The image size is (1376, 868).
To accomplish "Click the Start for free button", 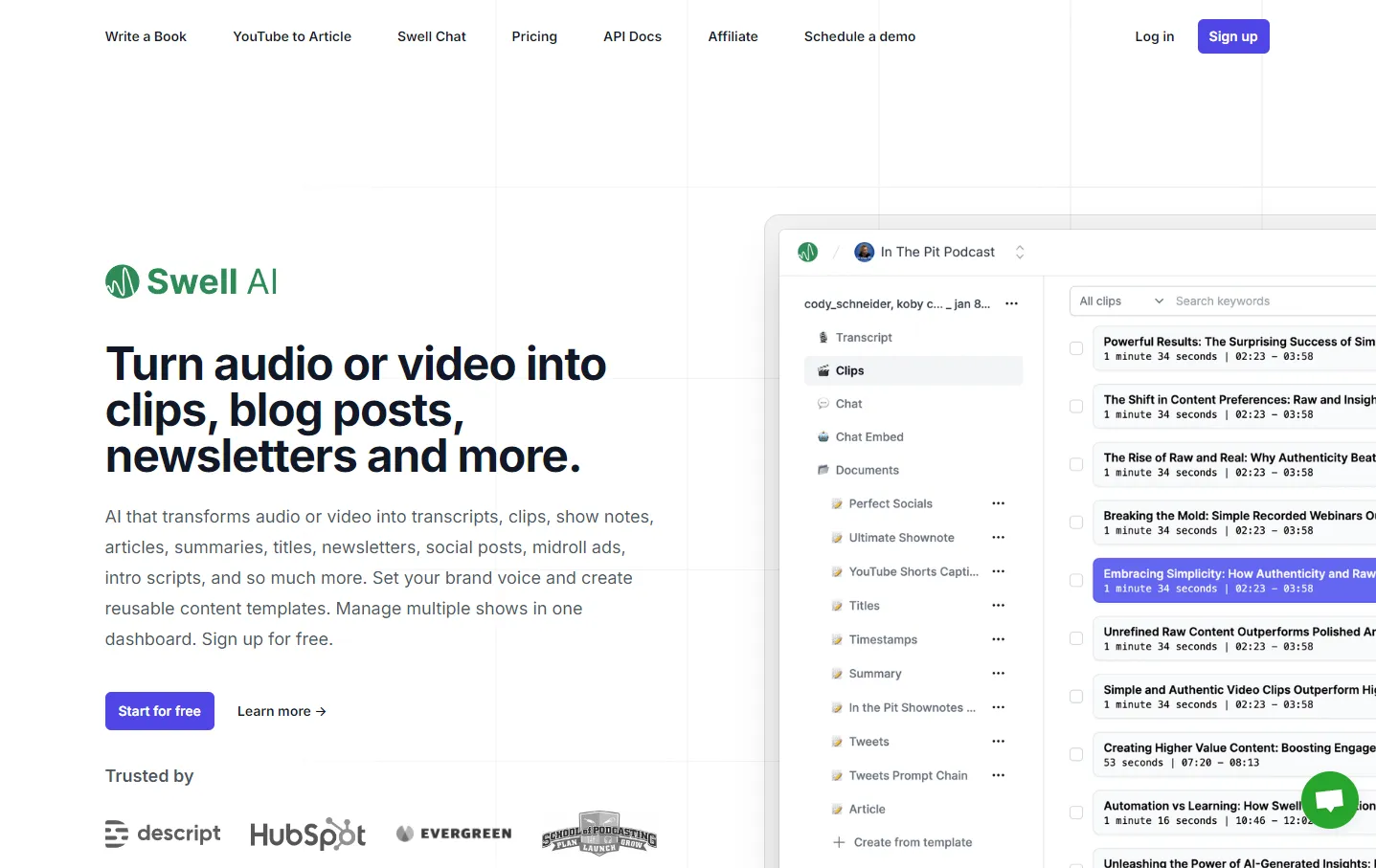I will click(x=159, y=711).
